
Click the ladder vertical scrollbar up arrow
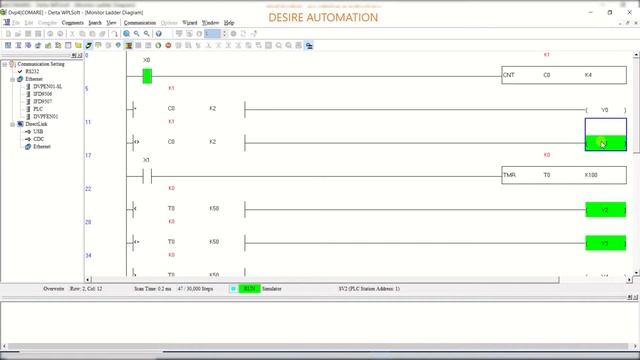(636, 55)
